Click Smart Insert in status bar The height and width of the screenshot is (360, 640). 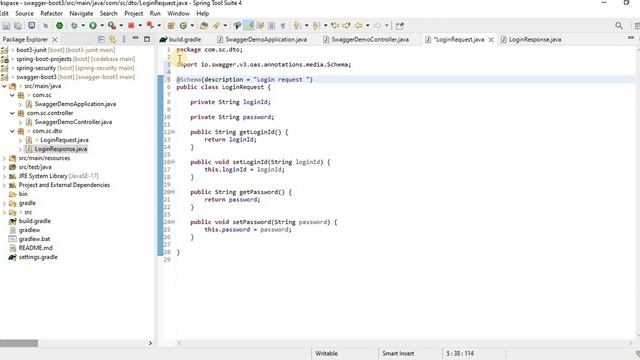click(398, 353)
